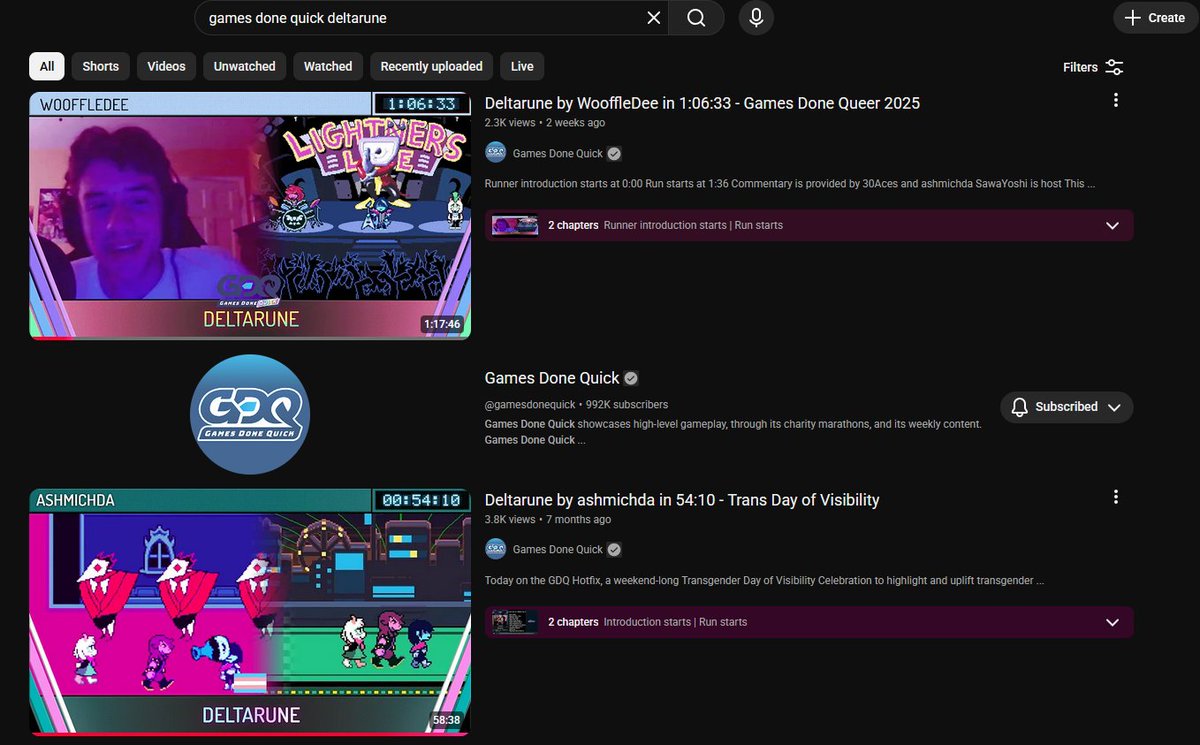This screenshot has width=1200, height=745.
Task: Click chapter thumbnail in ashmichda chapters bar
Action: (515, 622)
